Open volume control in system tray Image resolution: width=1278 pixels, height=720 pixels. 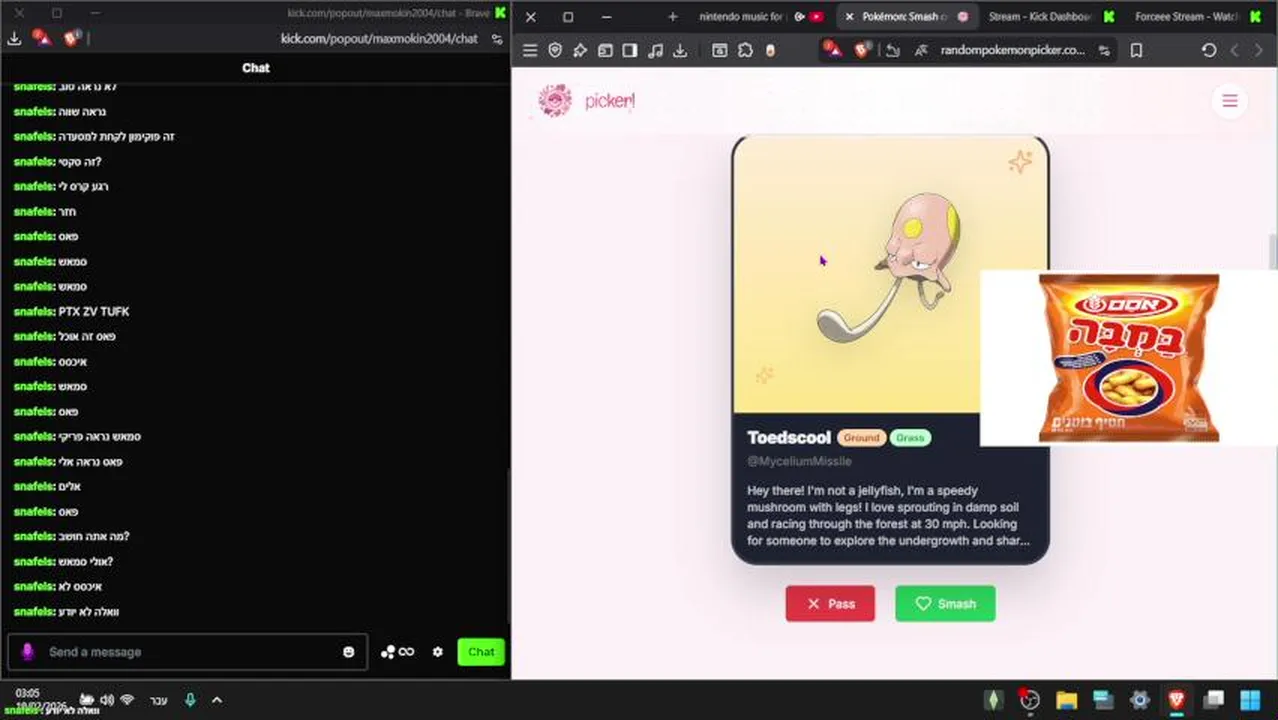click(107, 700)
